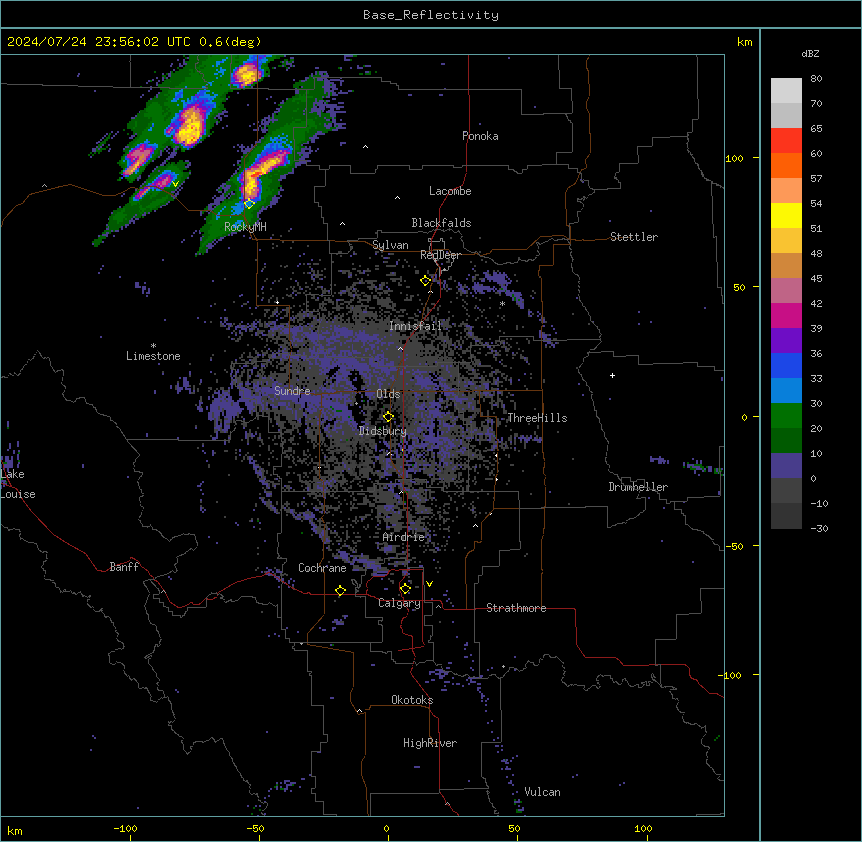Click the Blackfalds city label
Viewport: 862px width, 842px height.
point(441,223)
